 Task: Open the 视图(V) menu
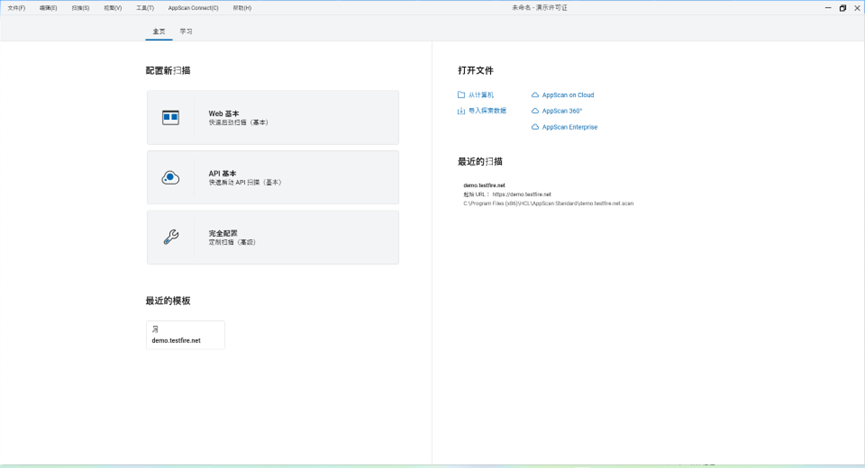(113, 8)
